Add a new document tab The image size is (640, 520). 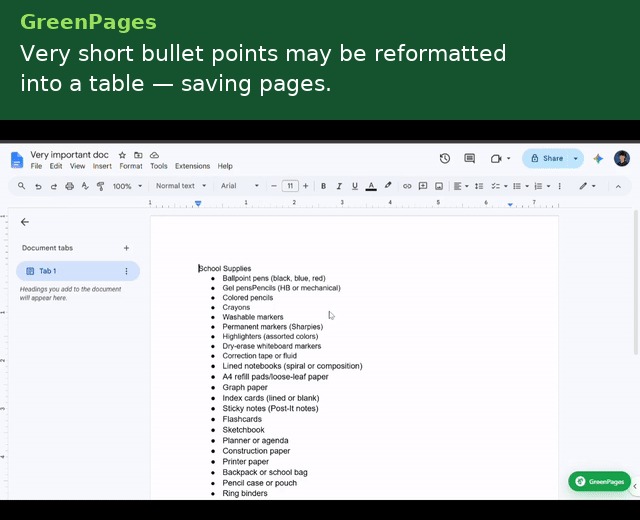tap(126, 248)
